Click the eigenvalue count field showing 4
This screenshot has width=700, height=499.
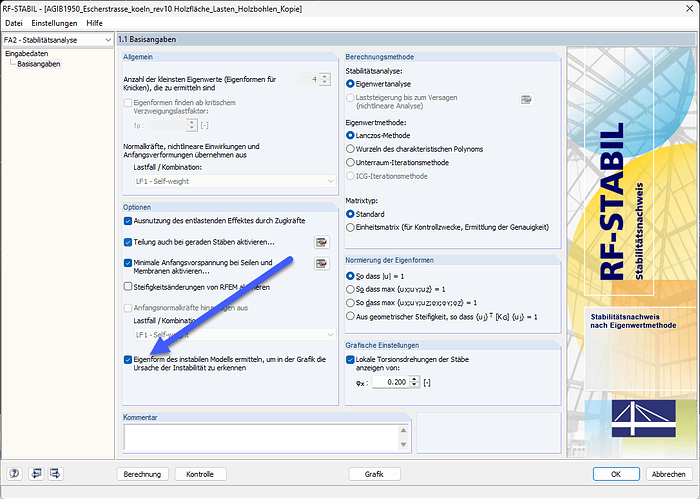pos(308,79)
